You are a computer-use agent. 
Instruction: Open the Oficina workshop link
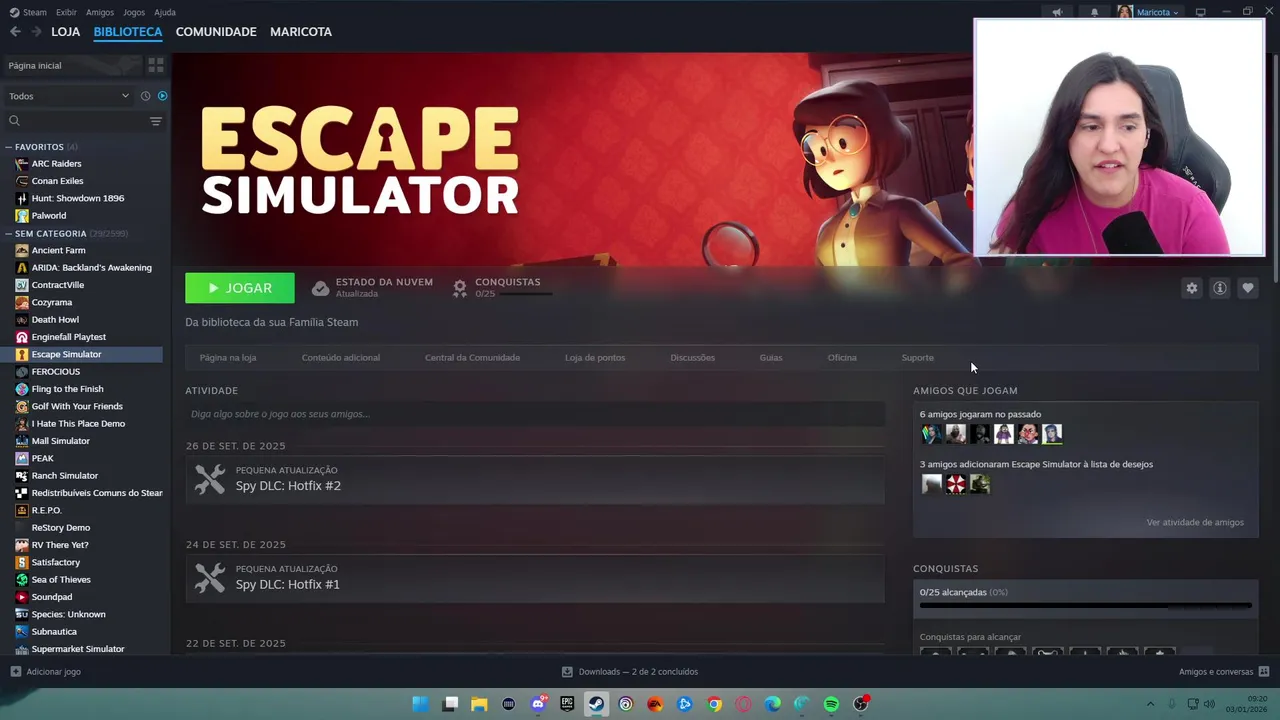[842, 357]
